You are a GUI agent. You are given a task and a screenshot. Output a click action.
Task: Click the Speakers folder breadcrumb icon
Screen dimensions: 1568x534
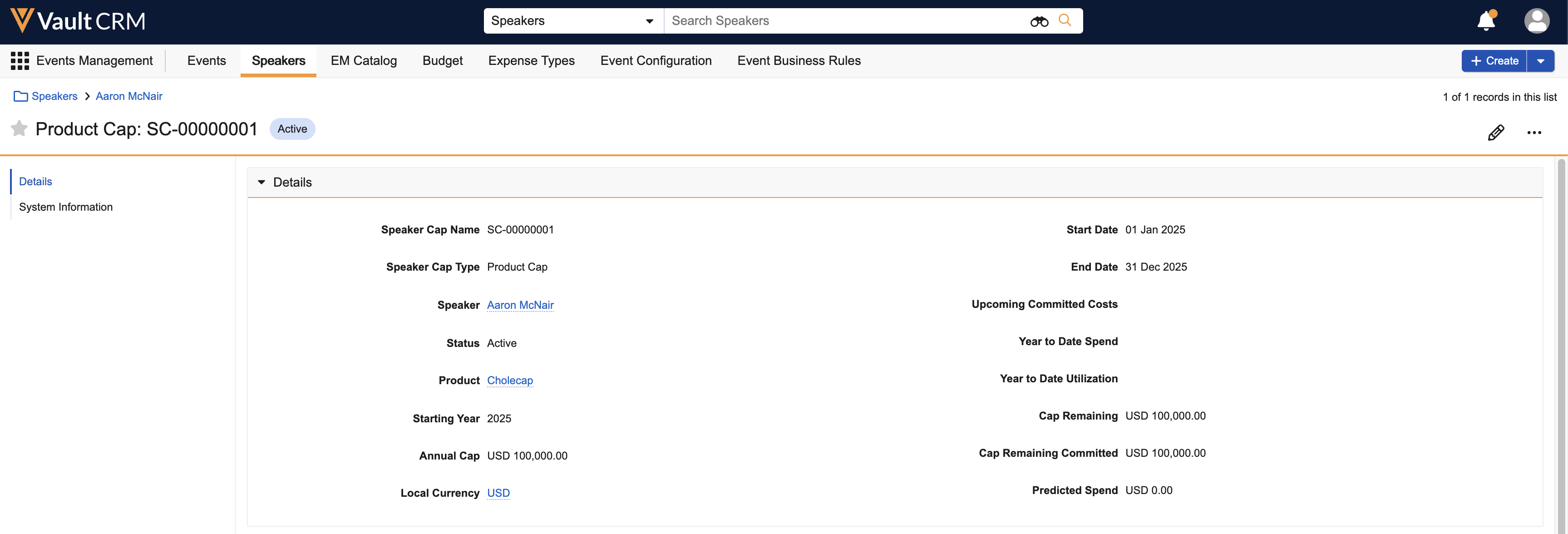pyautogui.click(x=21, y=96)
